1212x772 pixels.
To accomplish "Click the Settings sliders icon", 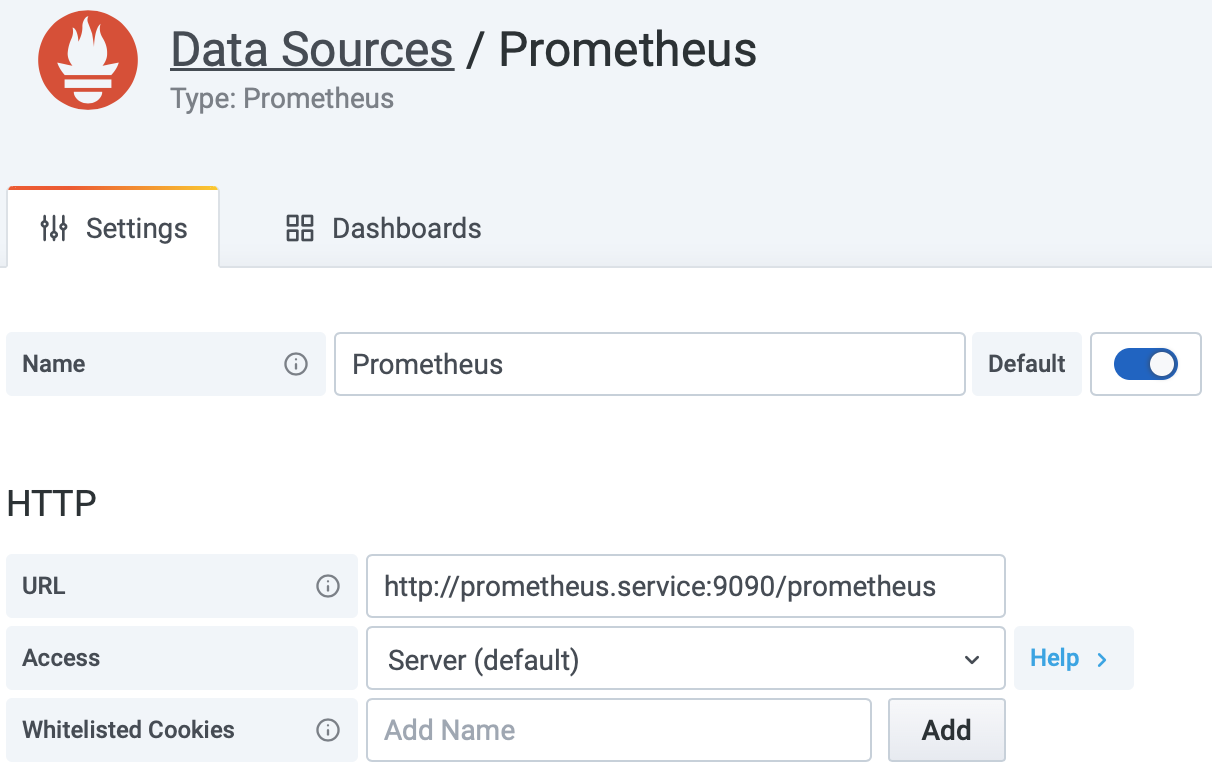I will pyautogui.click(x=54, y=228).
